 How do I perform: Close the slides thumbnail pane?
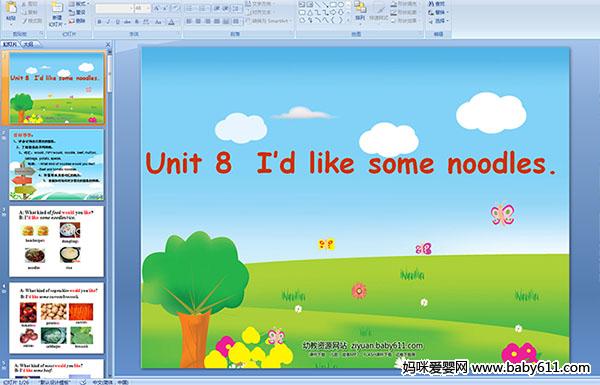click(108, 44)
